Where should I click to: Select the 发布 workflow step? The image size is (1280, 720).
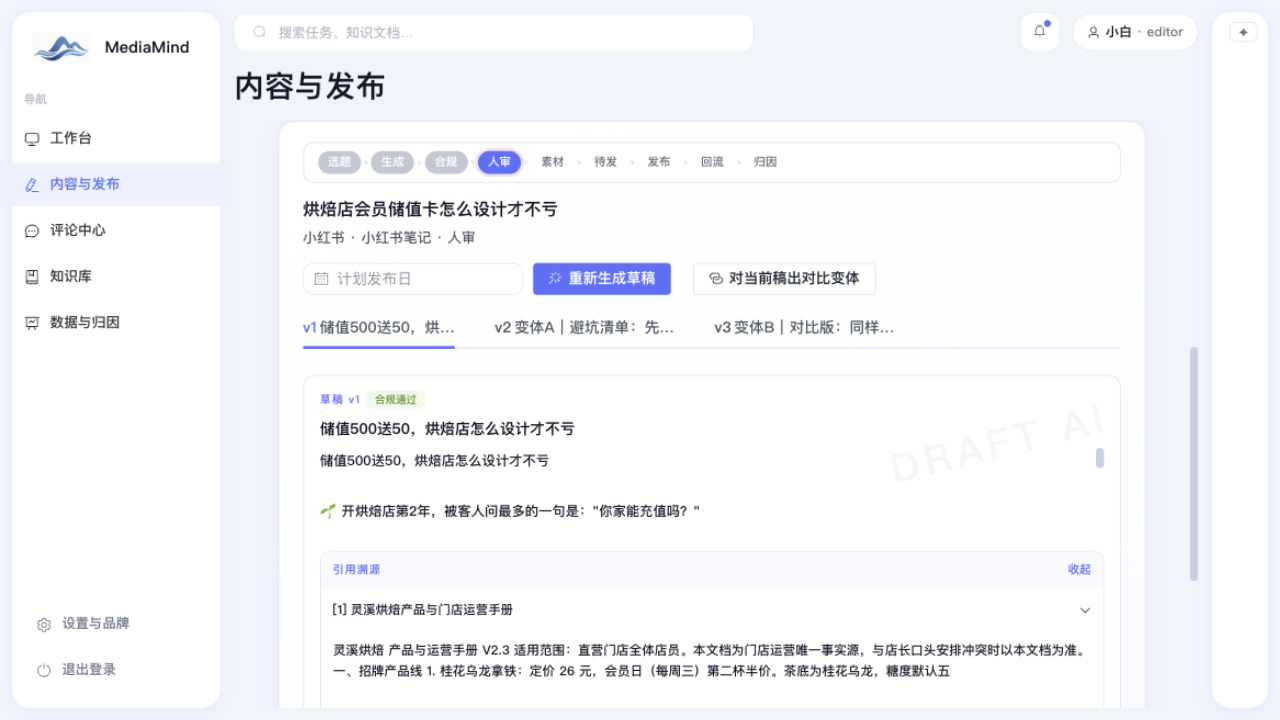coord(659,162)
